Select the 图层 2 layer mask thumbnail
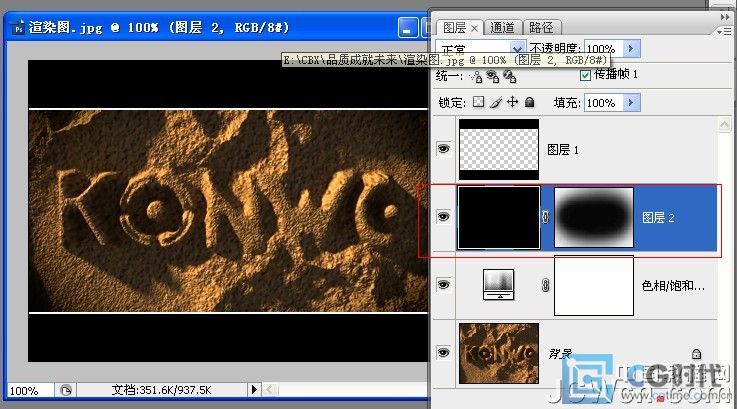 point(594,217)
